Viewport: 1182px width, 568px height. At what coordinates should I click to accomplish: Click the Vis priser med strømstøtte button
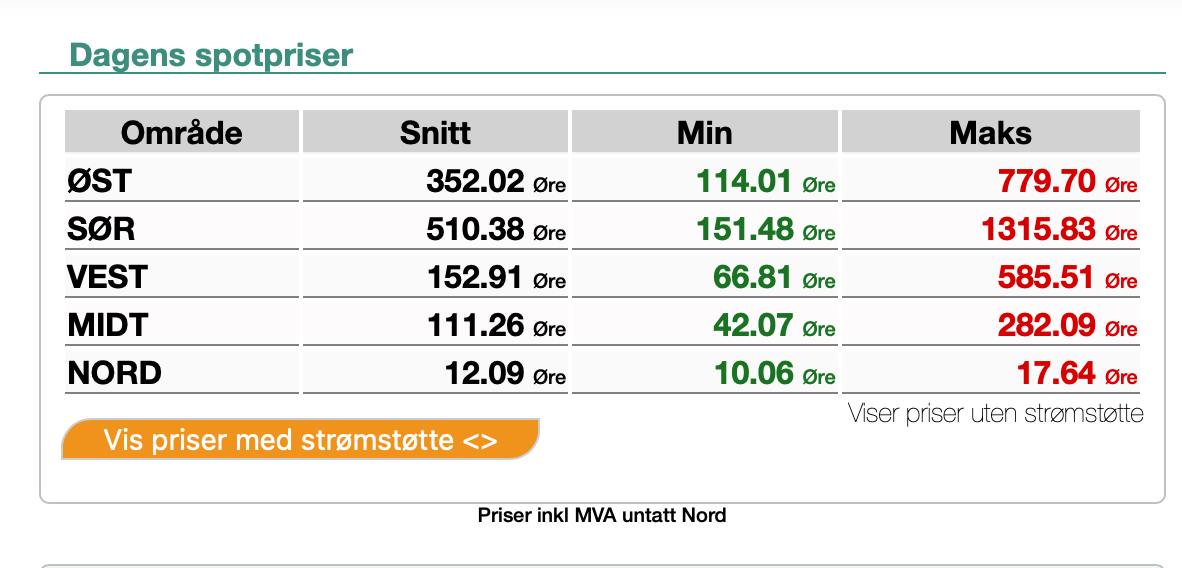click(x=300, y=440)
